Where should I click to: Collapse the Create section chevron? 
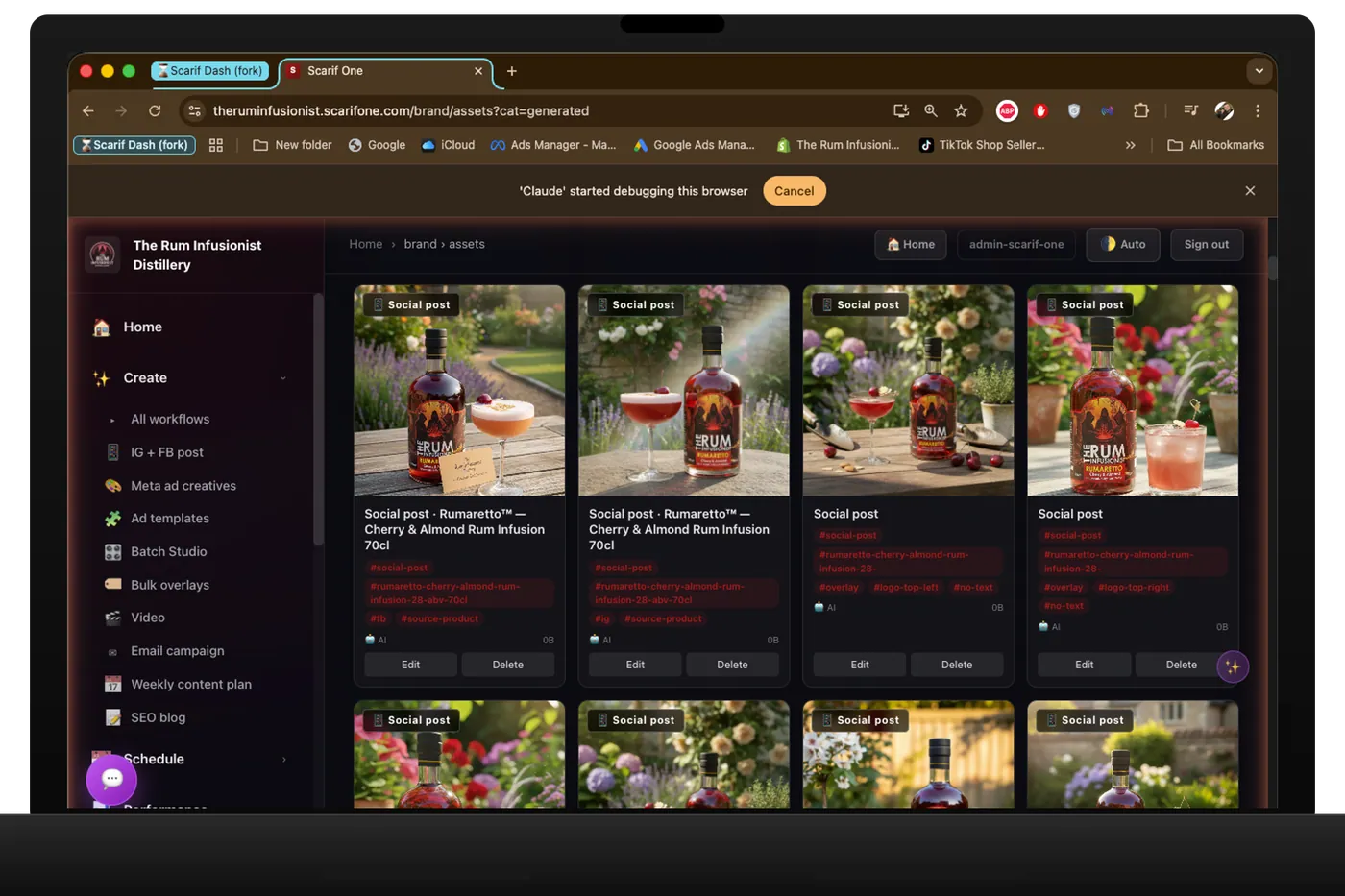(283, 378)
